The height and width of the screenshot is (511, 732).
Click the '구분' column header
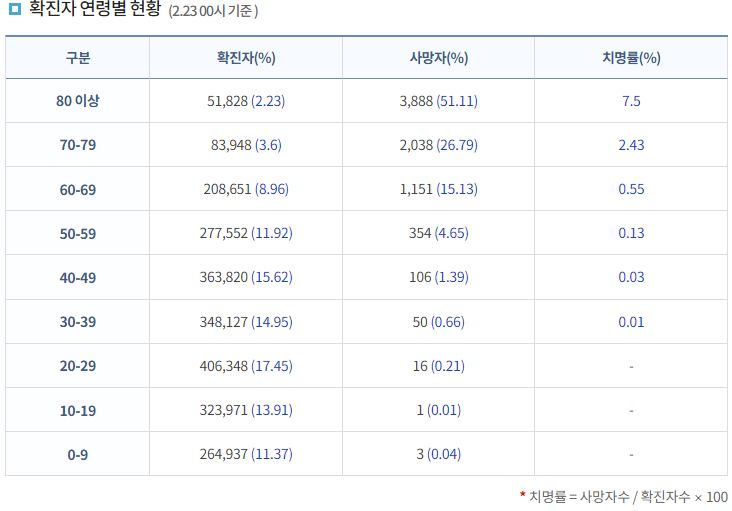point(77,58)
